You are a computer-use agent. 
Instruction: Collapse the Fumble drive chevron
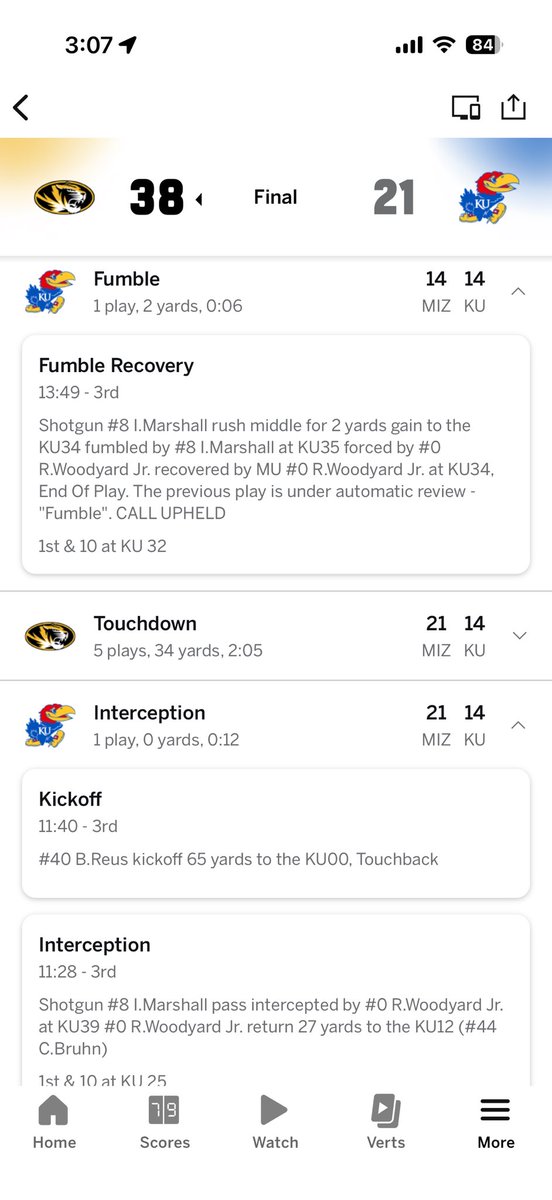coord(518,291)
